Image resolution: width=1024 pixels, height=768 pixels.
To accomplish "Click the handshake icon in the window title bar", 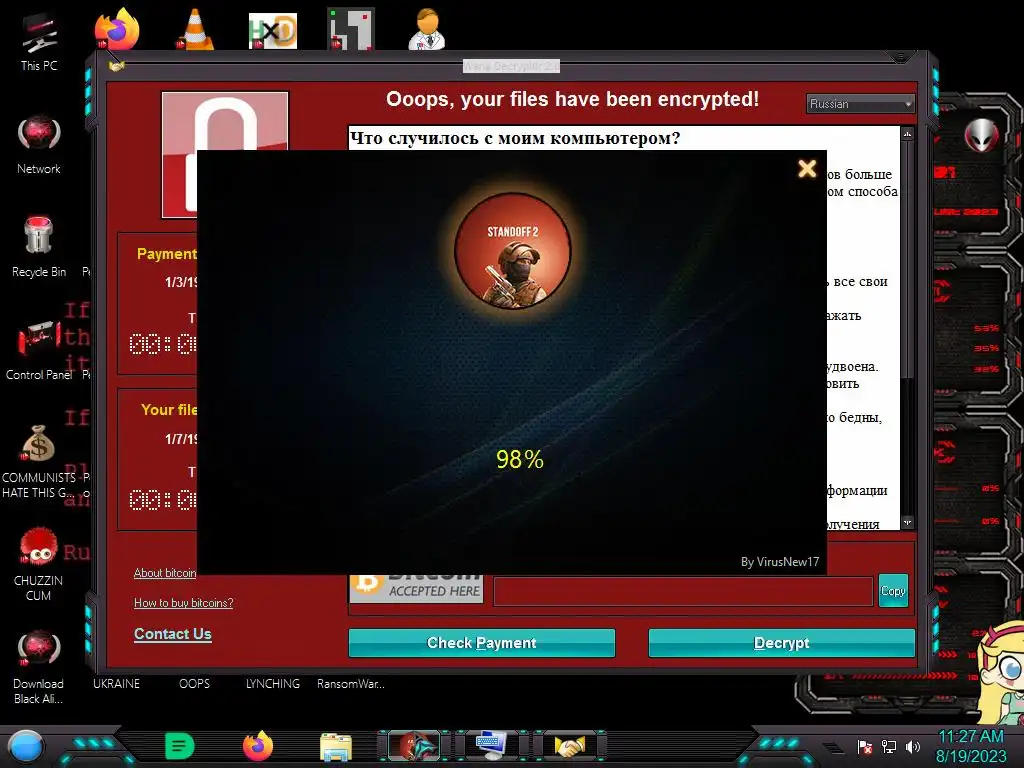I will (x=116, y=65).
